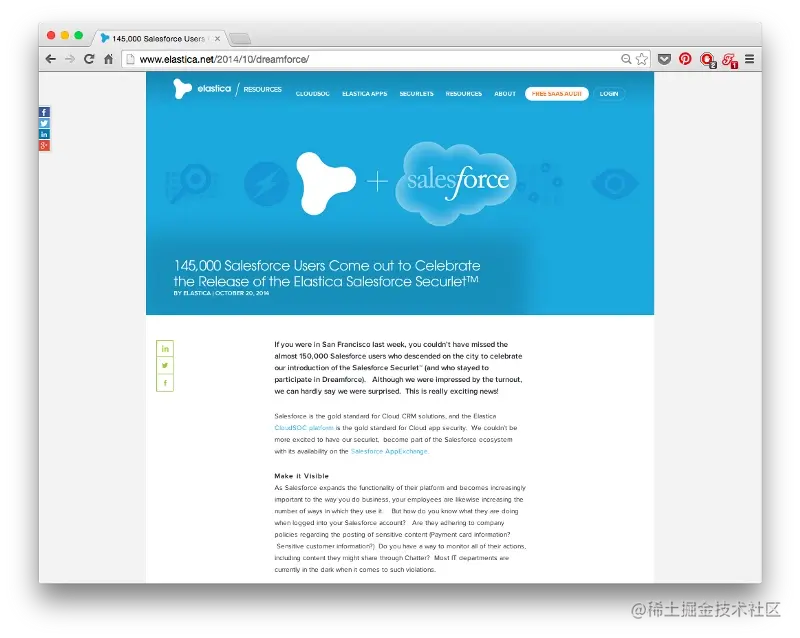The height and width of the screenshot is (638, 800).
Task: Open the Elastica Apps nav menu item
Action: coord(364,94)
